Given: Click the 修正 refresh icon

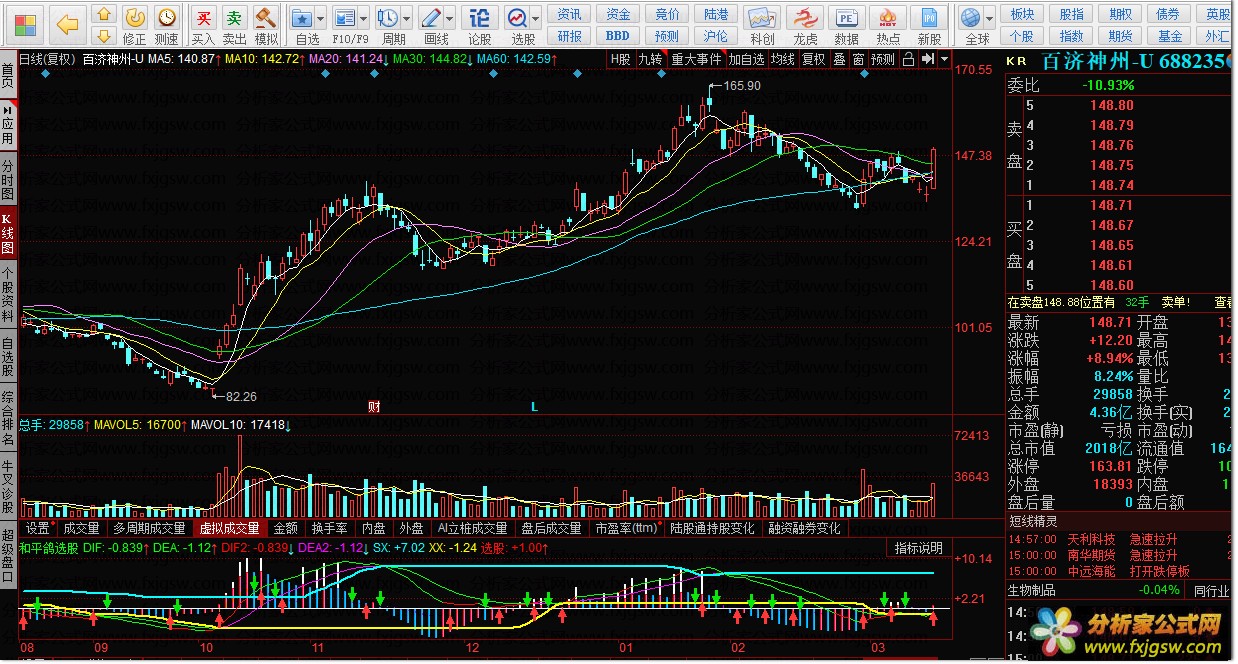Looking at the screenshot, I should pos(135,17).
